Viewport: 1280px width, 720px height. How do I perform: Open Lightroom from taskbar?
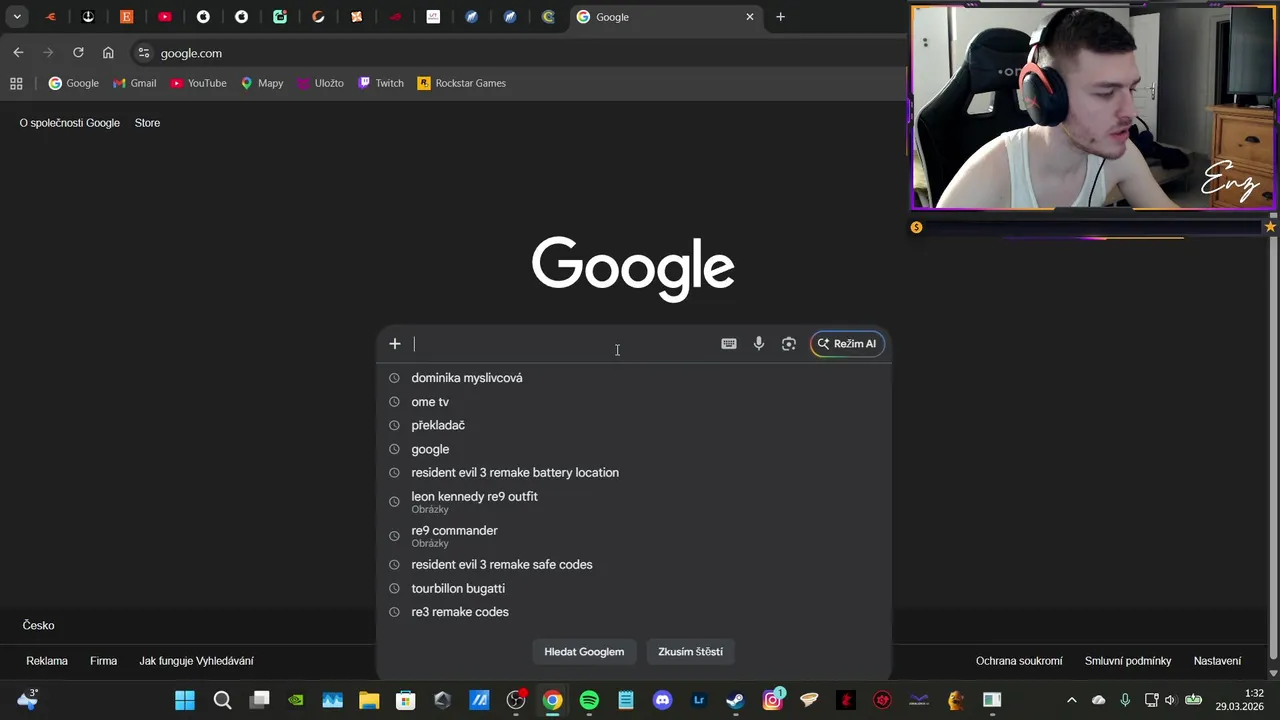pyautogui.click(x=699, y=700)
